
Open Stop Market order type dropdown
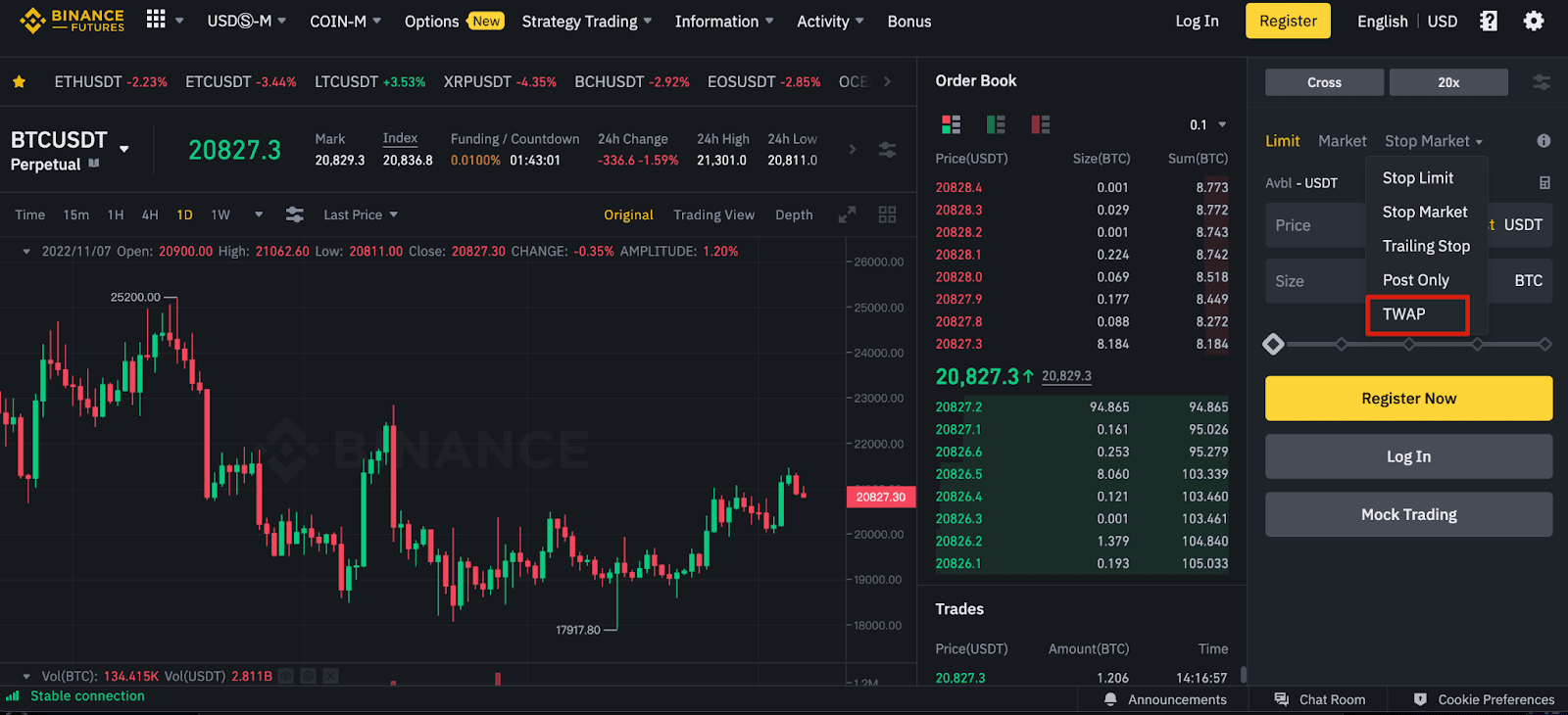pos(1433,141)
